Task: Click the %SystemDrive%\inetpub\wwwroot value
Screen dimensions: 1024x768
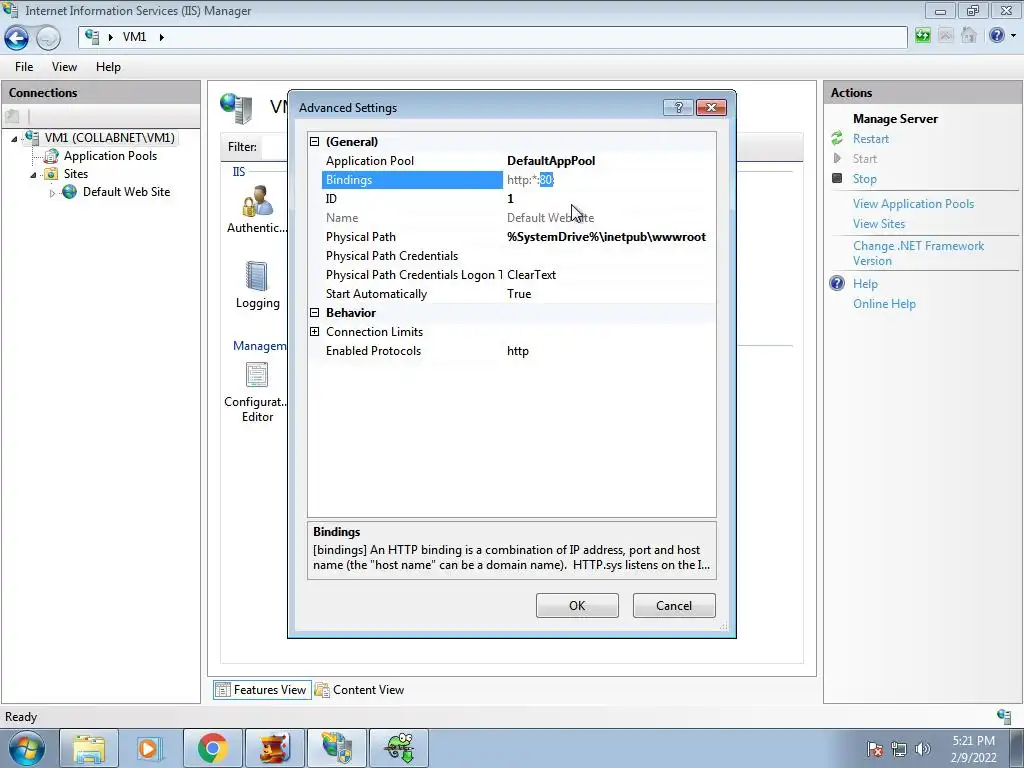Action: [606, 236]
